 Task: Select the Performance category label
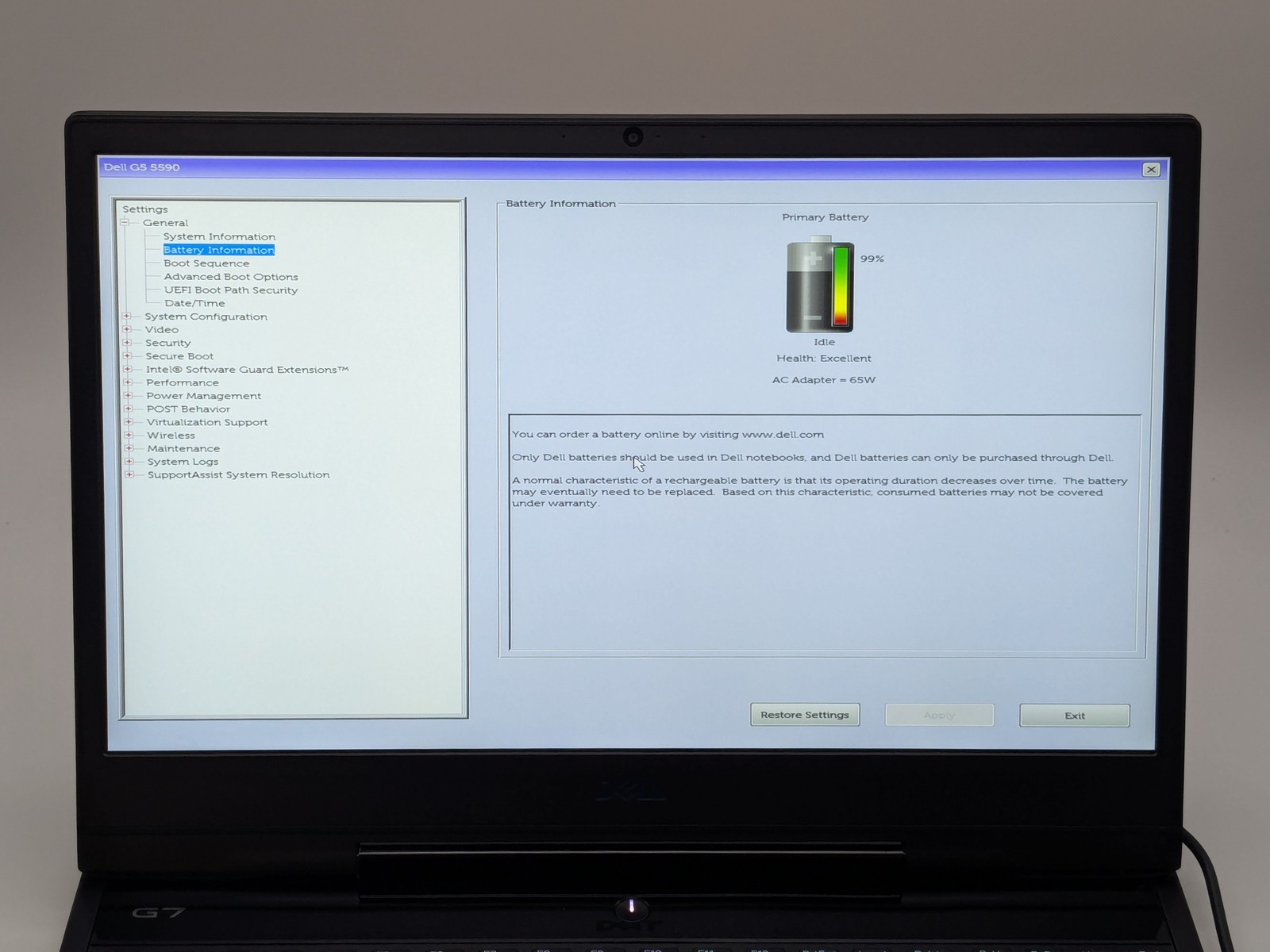pos(183,382)
